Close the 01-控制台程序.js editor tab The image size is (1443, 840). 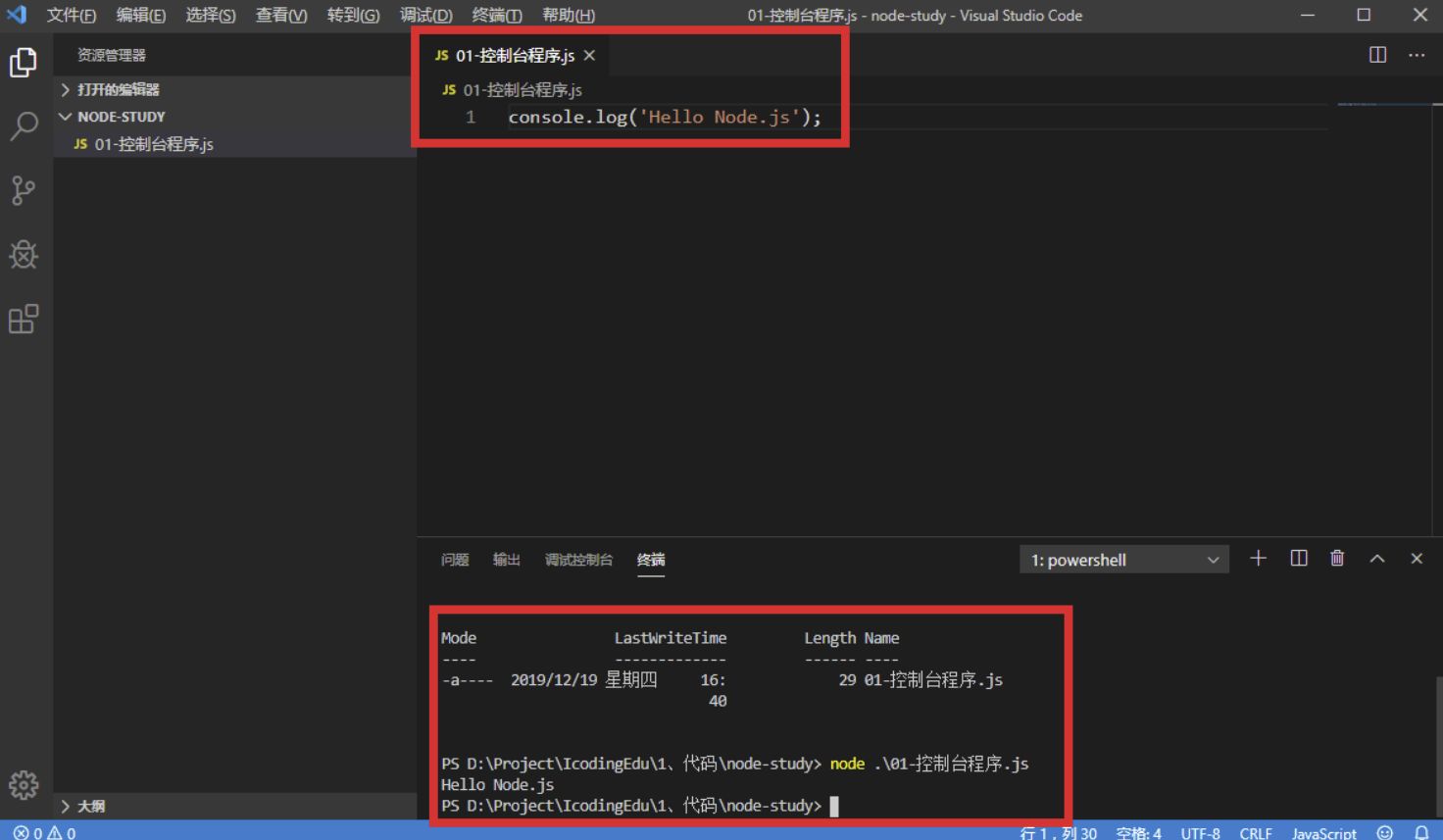(x=589, y=55)
